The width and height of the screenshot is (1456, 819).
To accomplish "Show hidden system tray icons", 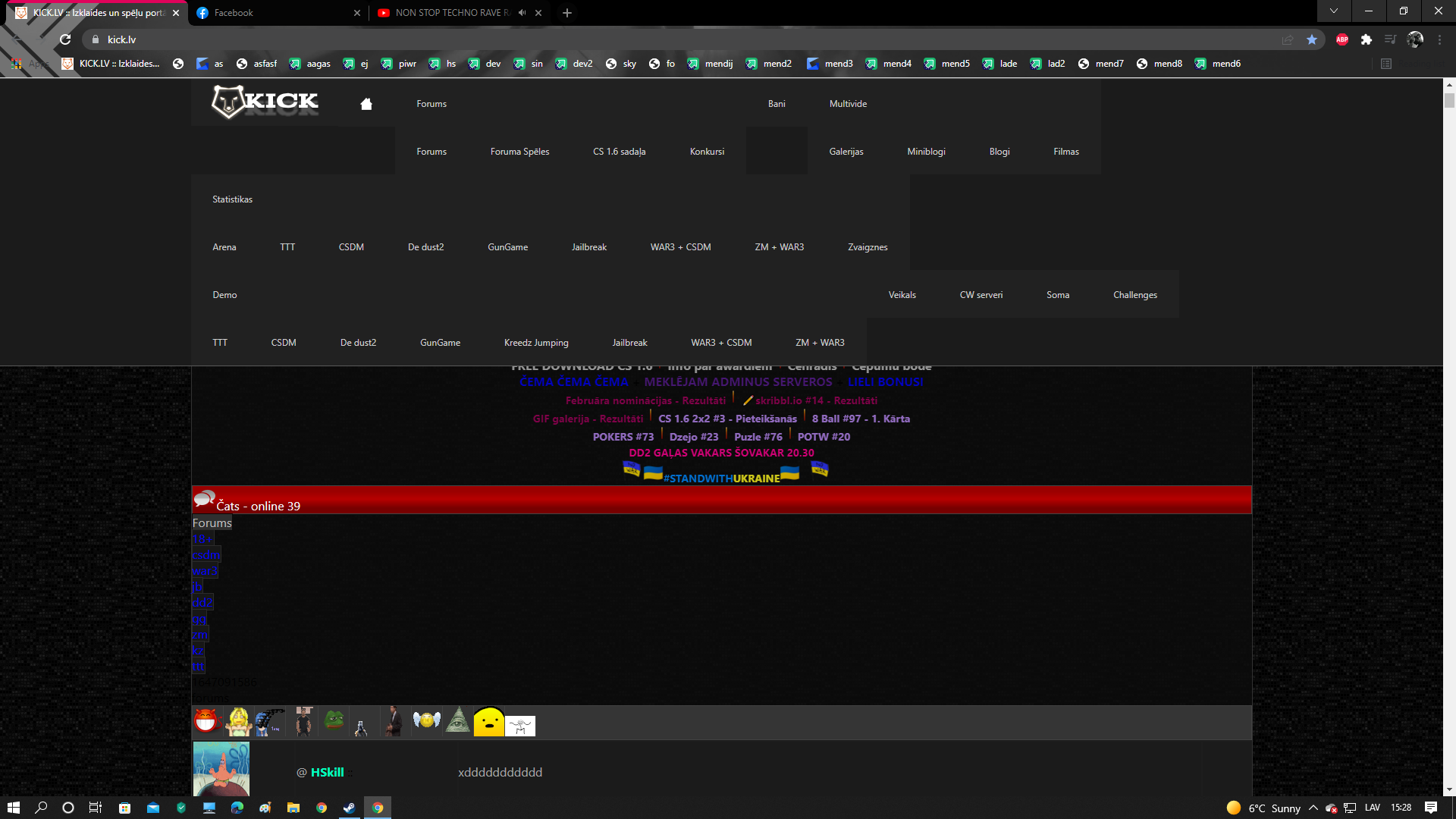I will (1313, 808).
